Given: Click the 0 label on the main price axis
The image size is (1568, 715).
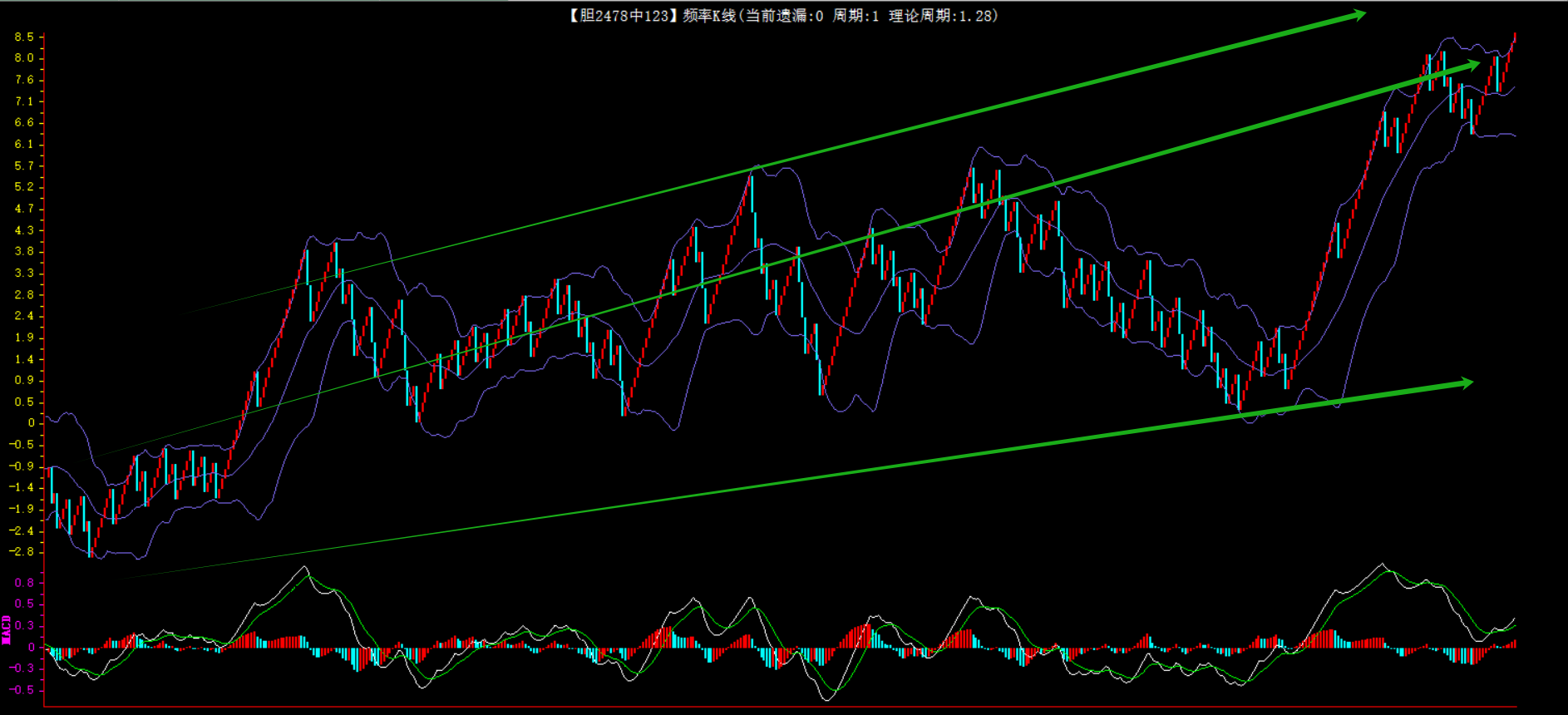Looking at the screenshot, I should point(32,422).
